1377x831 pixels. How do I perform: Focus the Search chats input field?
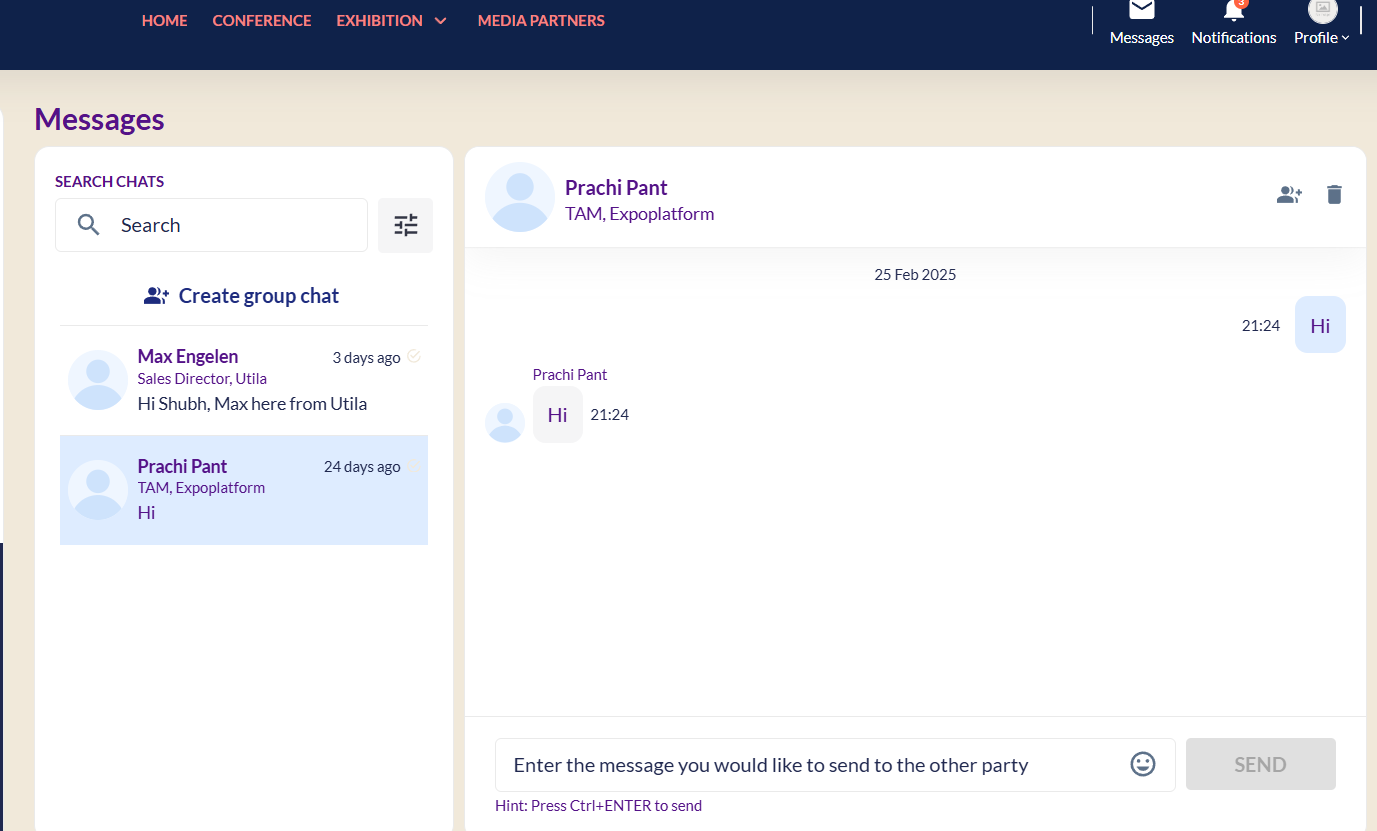(235, 225)
